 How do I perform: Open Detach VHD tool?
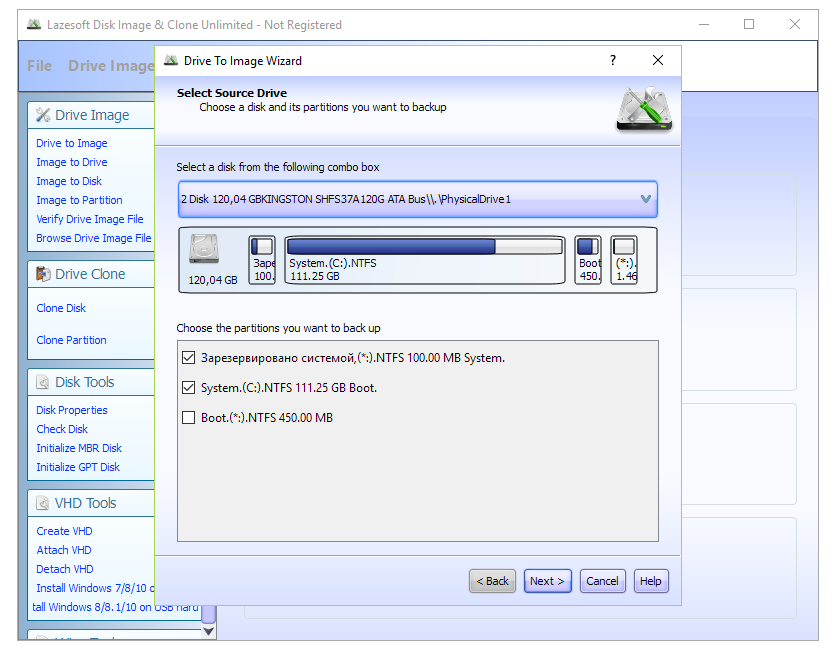point(65,569)
